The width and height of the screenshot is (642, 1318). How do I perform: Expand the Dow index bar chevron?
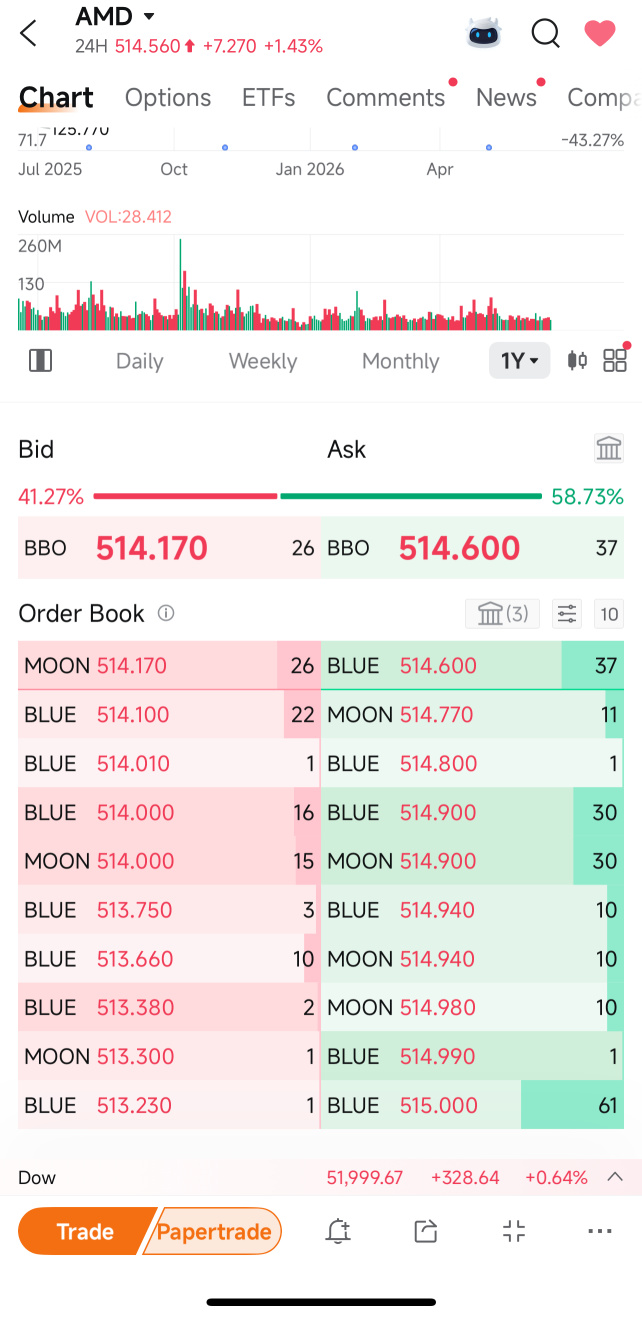(x=616, y=1177)
